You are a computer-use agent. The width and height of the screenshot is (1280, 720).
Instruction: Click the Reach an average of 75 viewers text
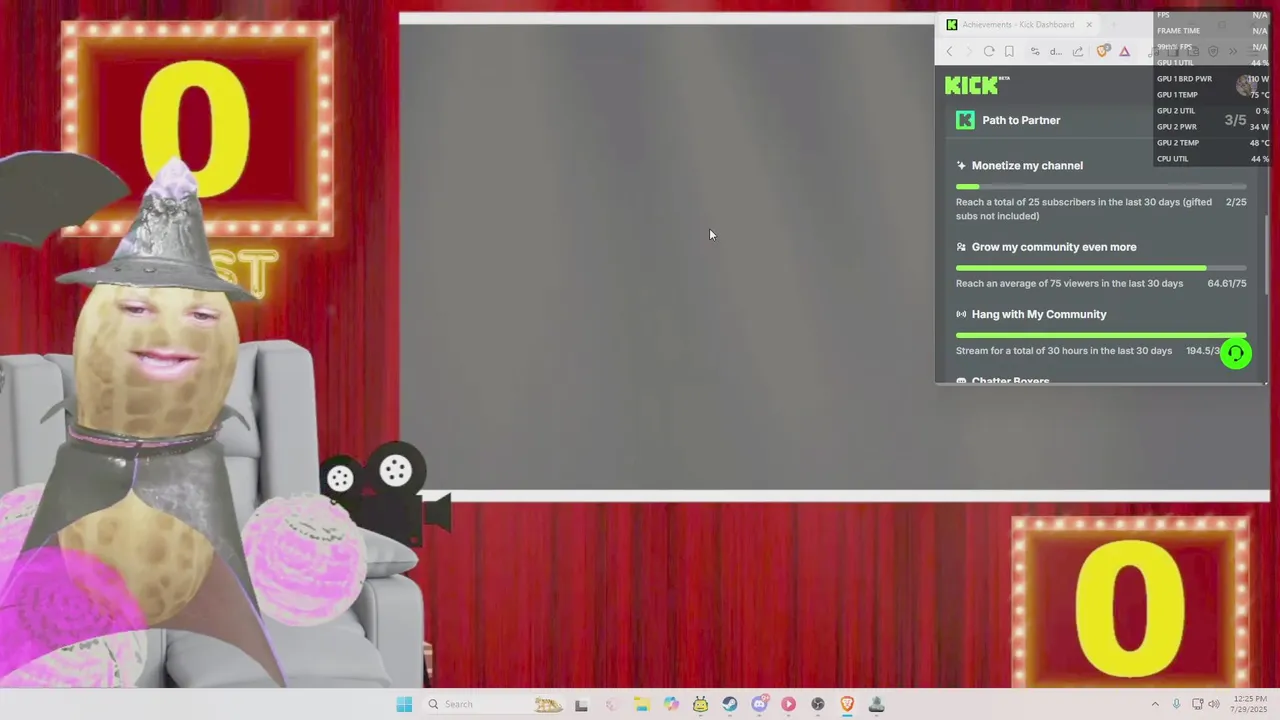[1069, 283]
